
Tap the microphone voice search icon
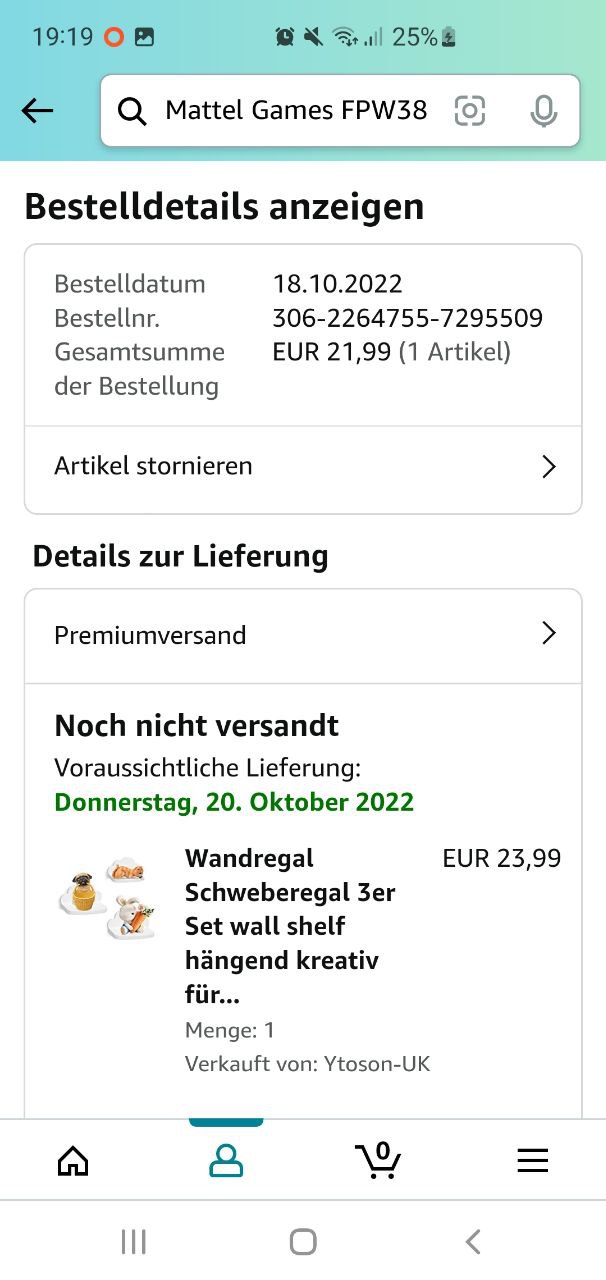543,111
